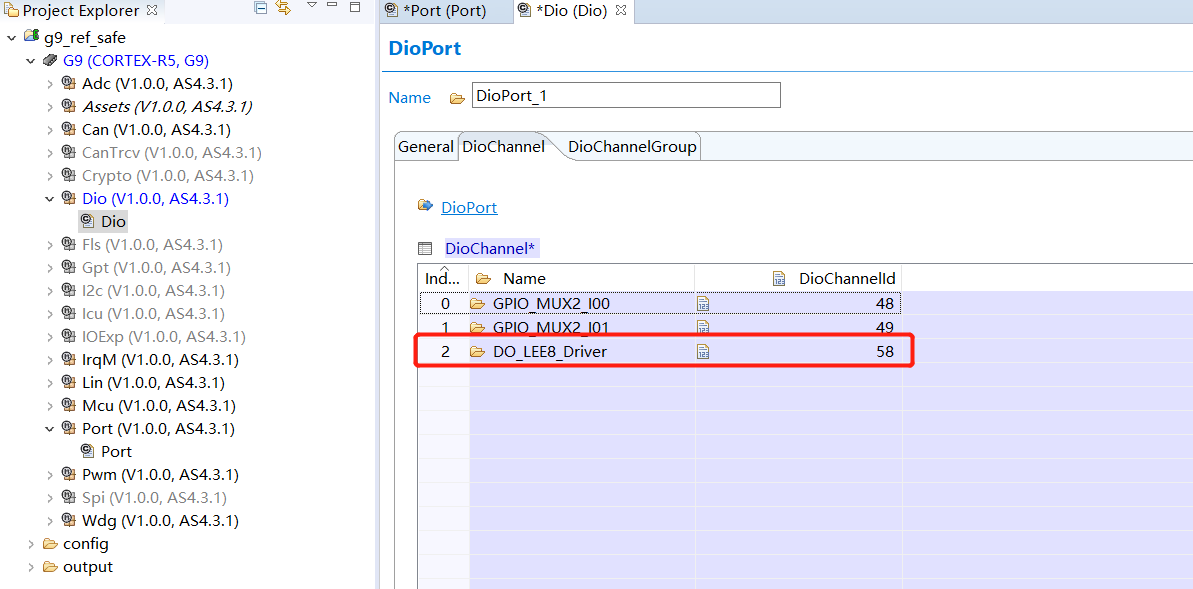Select the GPIO_MUX2_I01 channel row
Screen dimensions: 1193x589
[x=660, y=328]
